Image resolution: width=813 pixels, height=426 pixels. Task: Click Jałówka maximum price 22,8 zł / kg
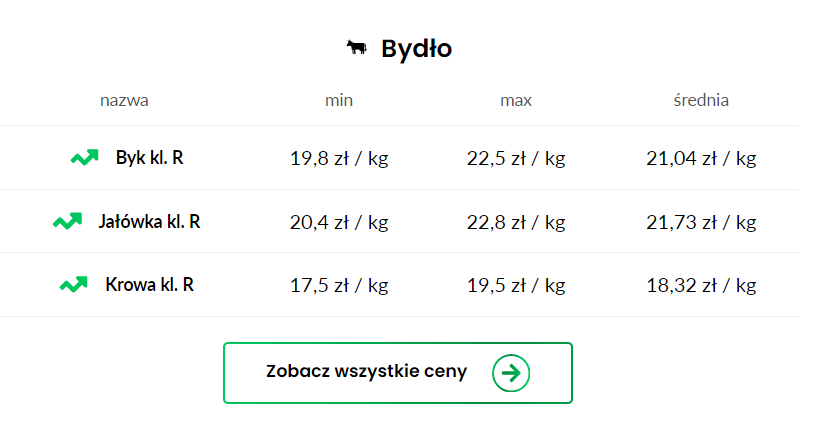[516, 222]
